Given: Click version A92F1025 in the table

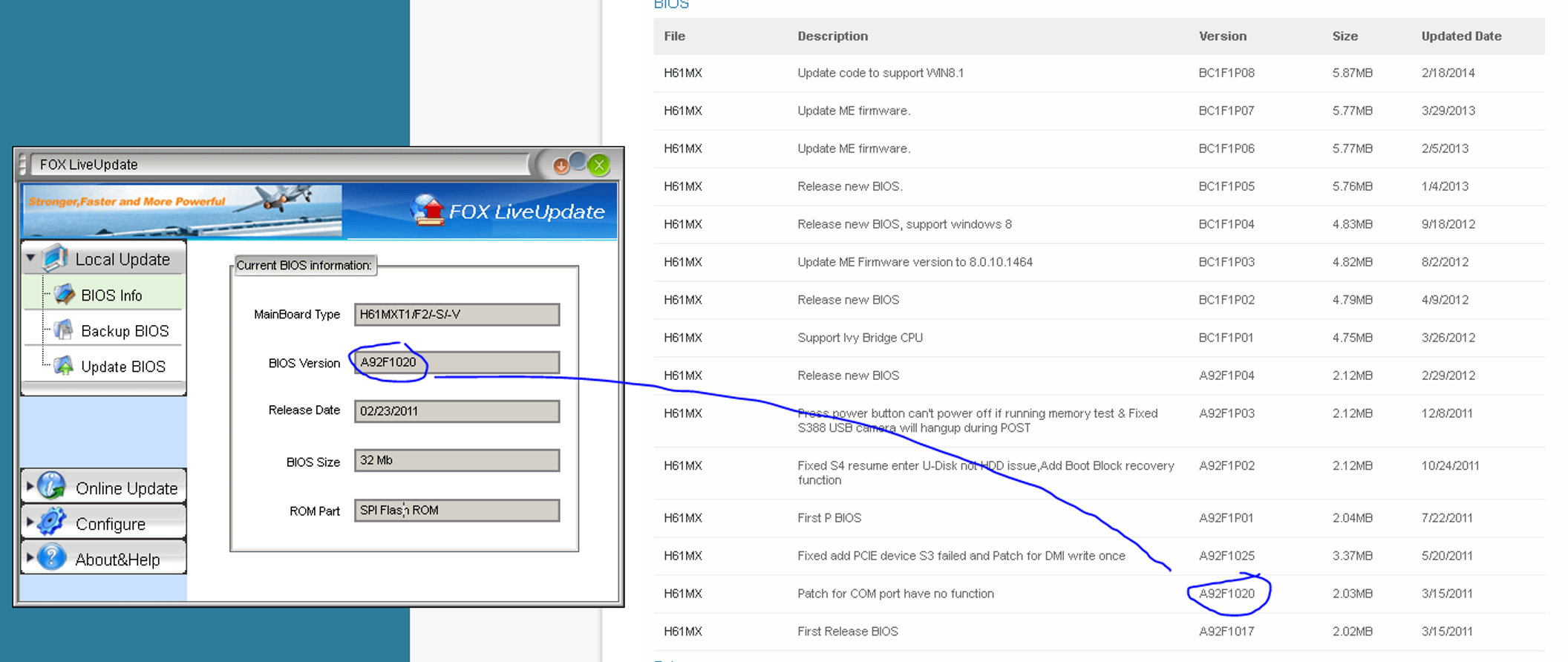Looking at the screenshot, I should click(x=1226, y=556).
